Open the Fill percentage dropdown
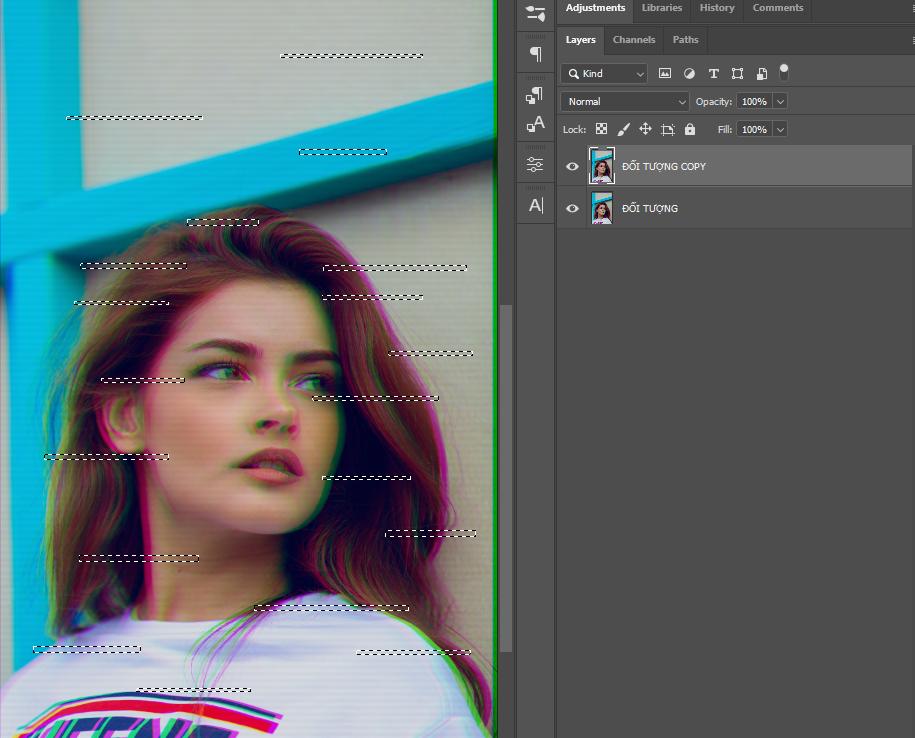 pyautogui.click(x=781, y=129)
